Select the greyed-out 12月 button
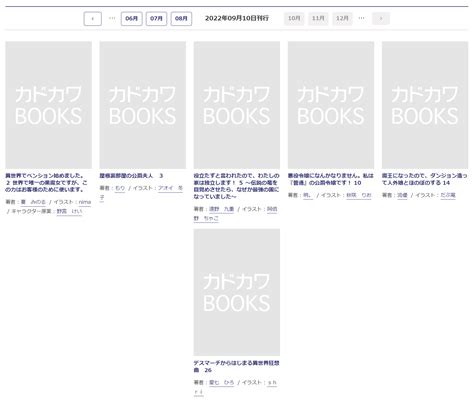 click(x=342, y=19)
